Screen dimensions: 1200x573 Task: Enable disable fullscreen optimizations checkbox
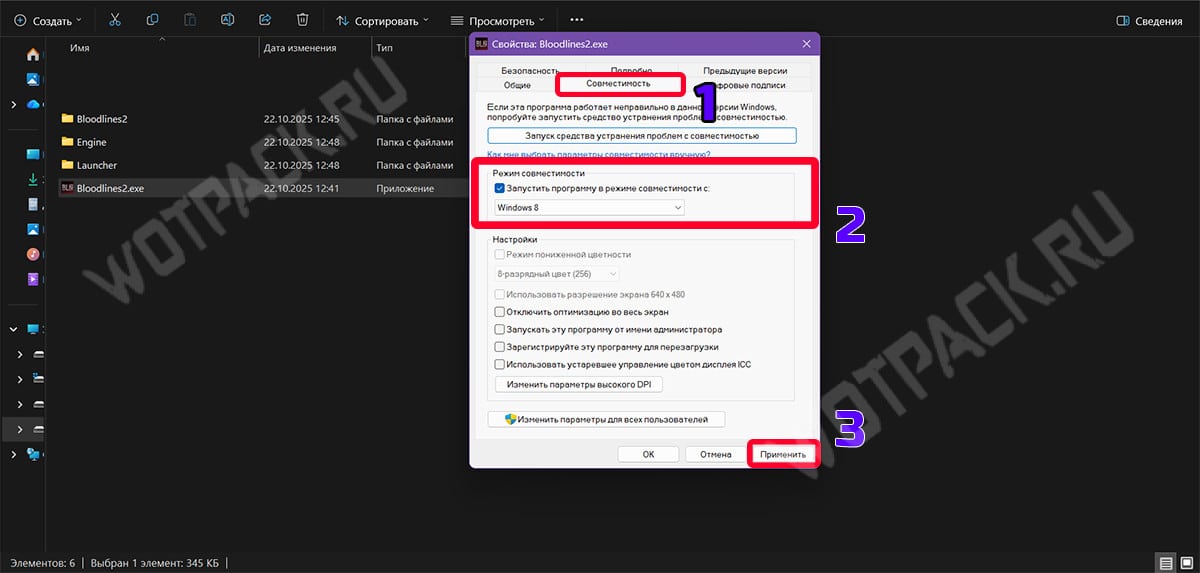click(501, 312)
